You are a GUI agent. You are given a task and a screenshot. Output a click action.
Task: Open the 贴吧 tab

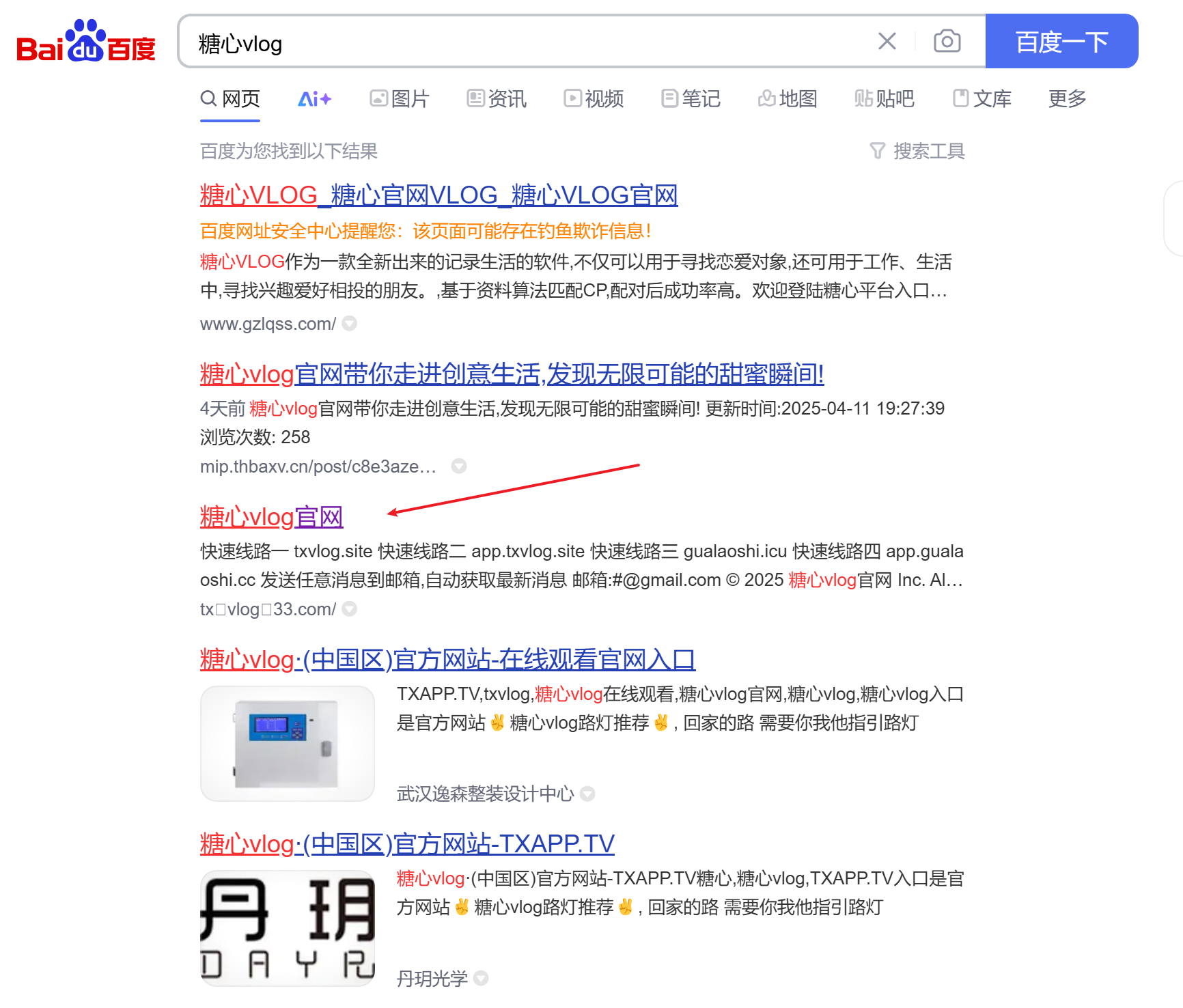tap(885, 99)
